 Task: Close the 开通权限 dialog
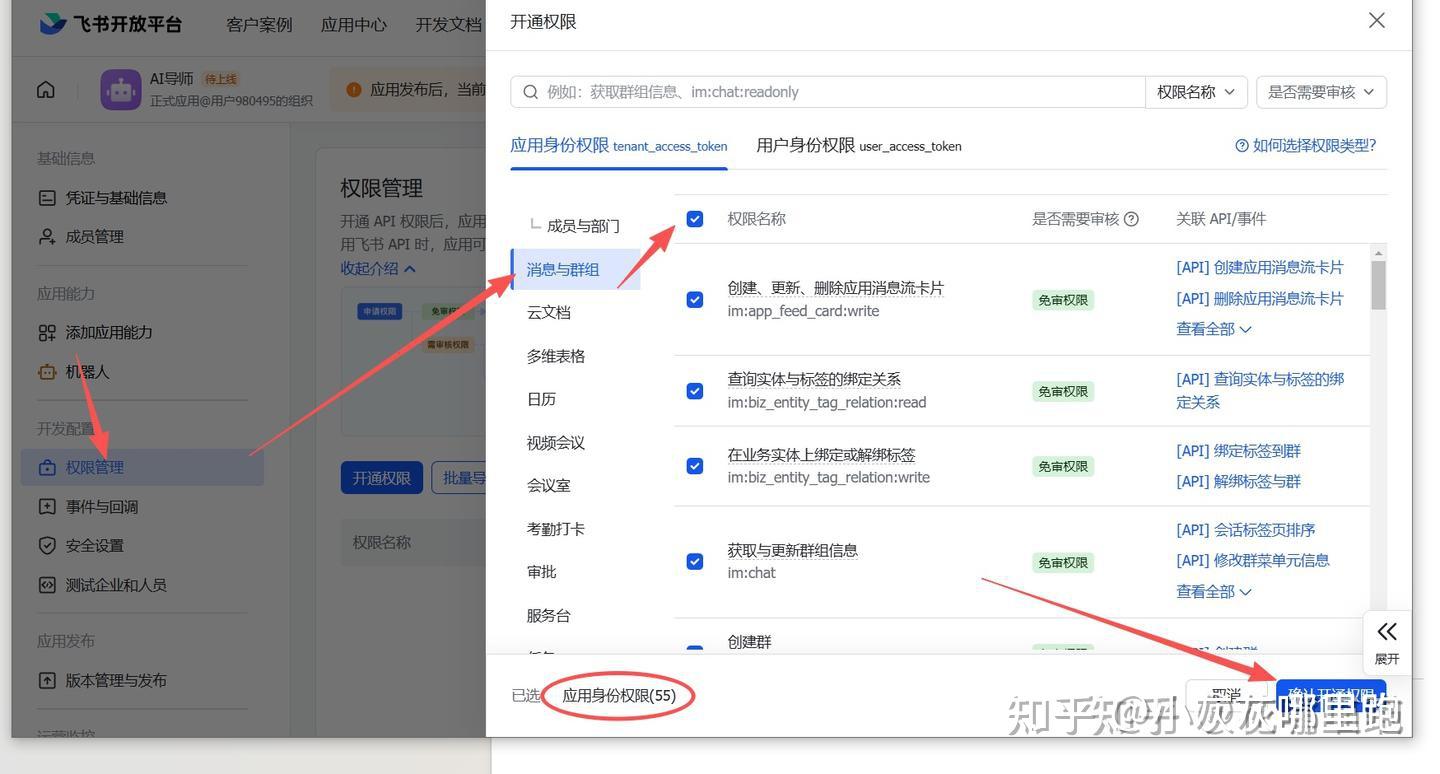pos(1377,21)
